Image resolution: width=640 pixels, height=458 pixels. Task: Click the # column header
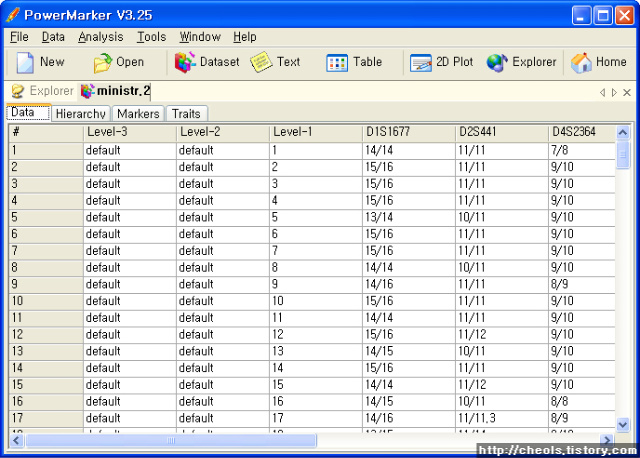point(46,132)
